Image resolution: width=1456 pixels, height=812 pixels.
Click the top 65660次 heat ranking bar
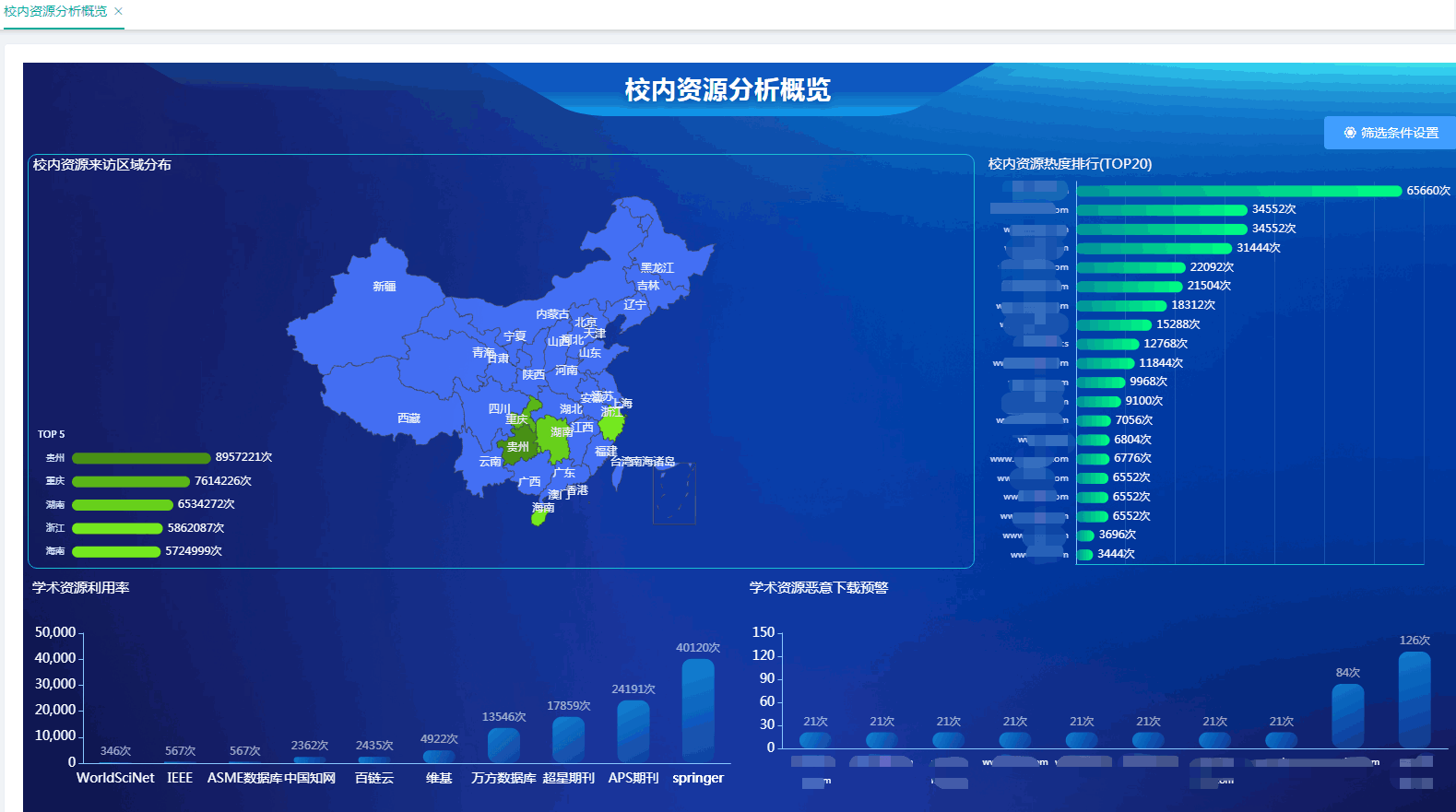pos(1238,191)
